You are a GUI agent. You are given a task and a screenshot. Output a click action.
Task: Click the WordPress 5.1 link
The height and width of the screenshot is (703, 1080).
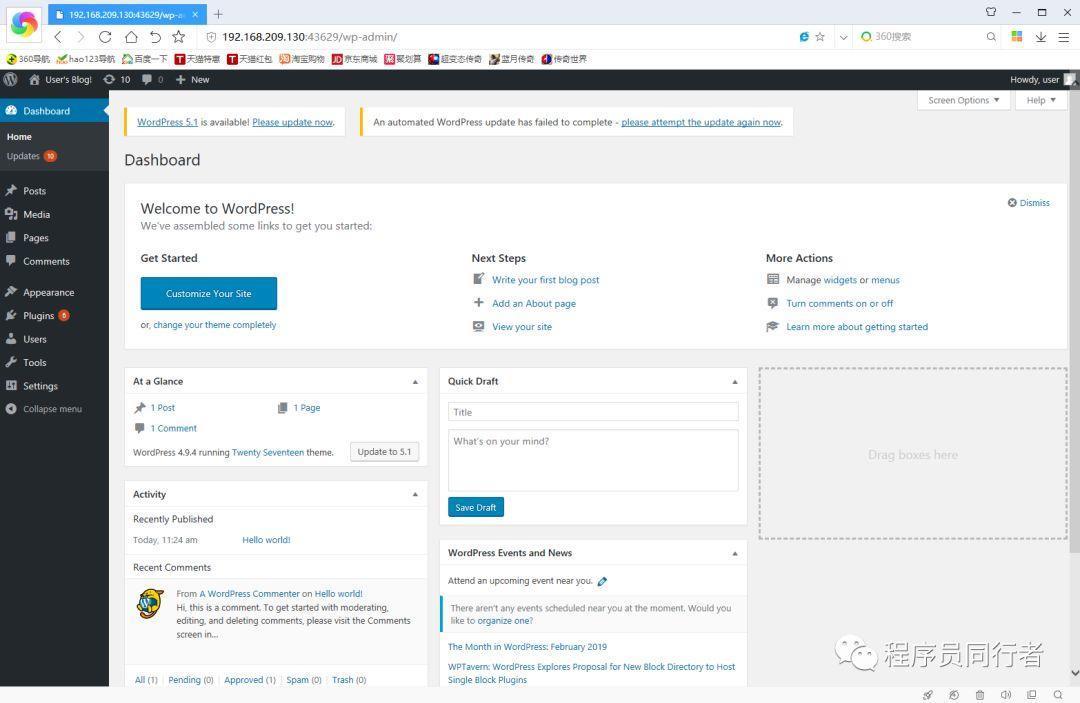pyautogui.click(x=167, y=122)
